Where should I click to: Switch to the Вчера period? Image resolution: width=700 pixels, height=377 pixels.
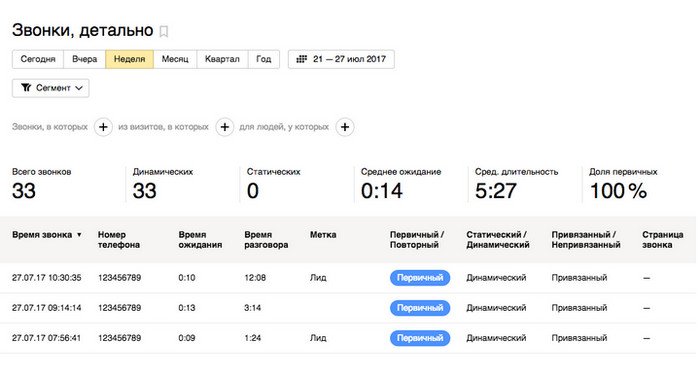coord(85,59)
